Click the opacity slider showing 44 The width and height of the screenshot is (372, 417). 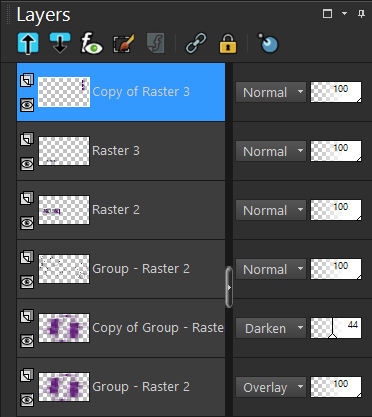click(x=336, y=328)
